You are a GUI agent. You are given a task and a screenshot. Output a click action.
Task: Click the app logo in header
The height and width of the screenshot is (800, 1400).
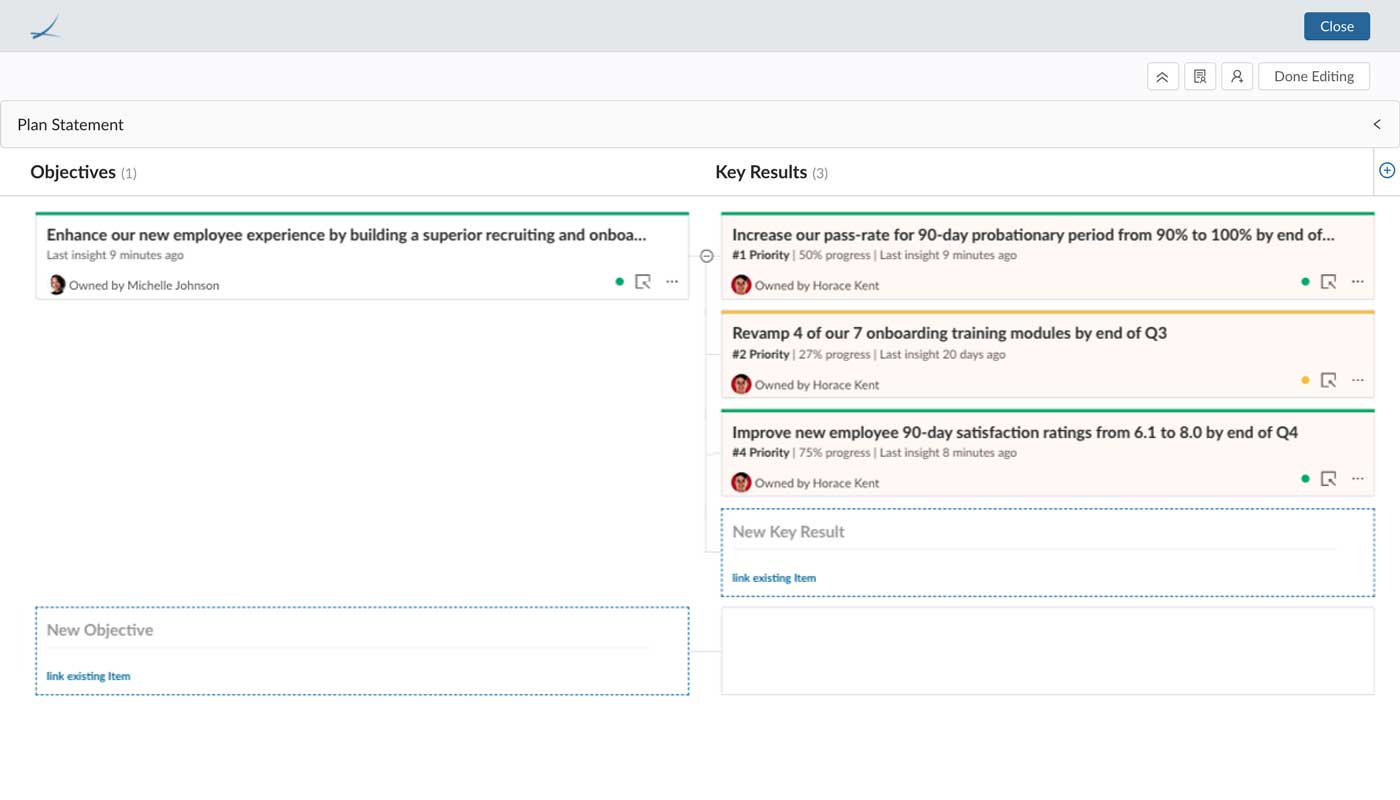point(46,27)
